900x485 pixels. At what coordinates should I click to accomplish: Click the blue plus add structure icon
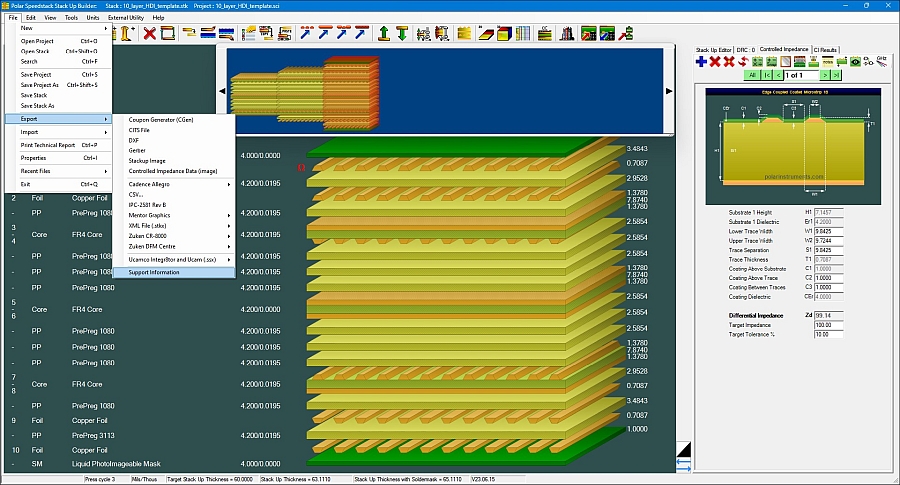701,61
